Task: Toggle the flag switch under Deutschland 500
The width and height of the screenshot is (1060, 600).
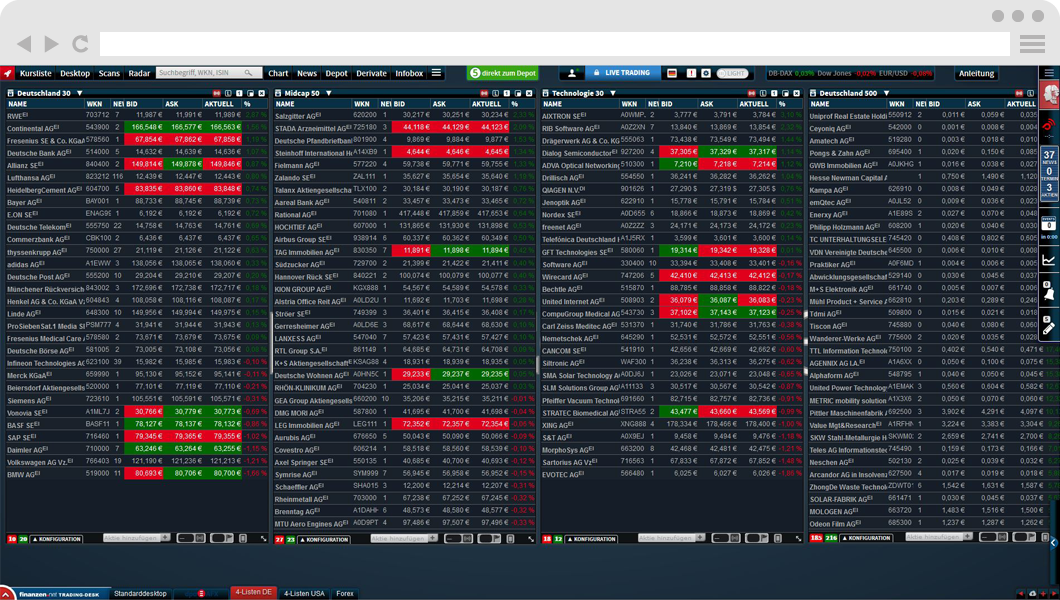Action: point(1024,538)
